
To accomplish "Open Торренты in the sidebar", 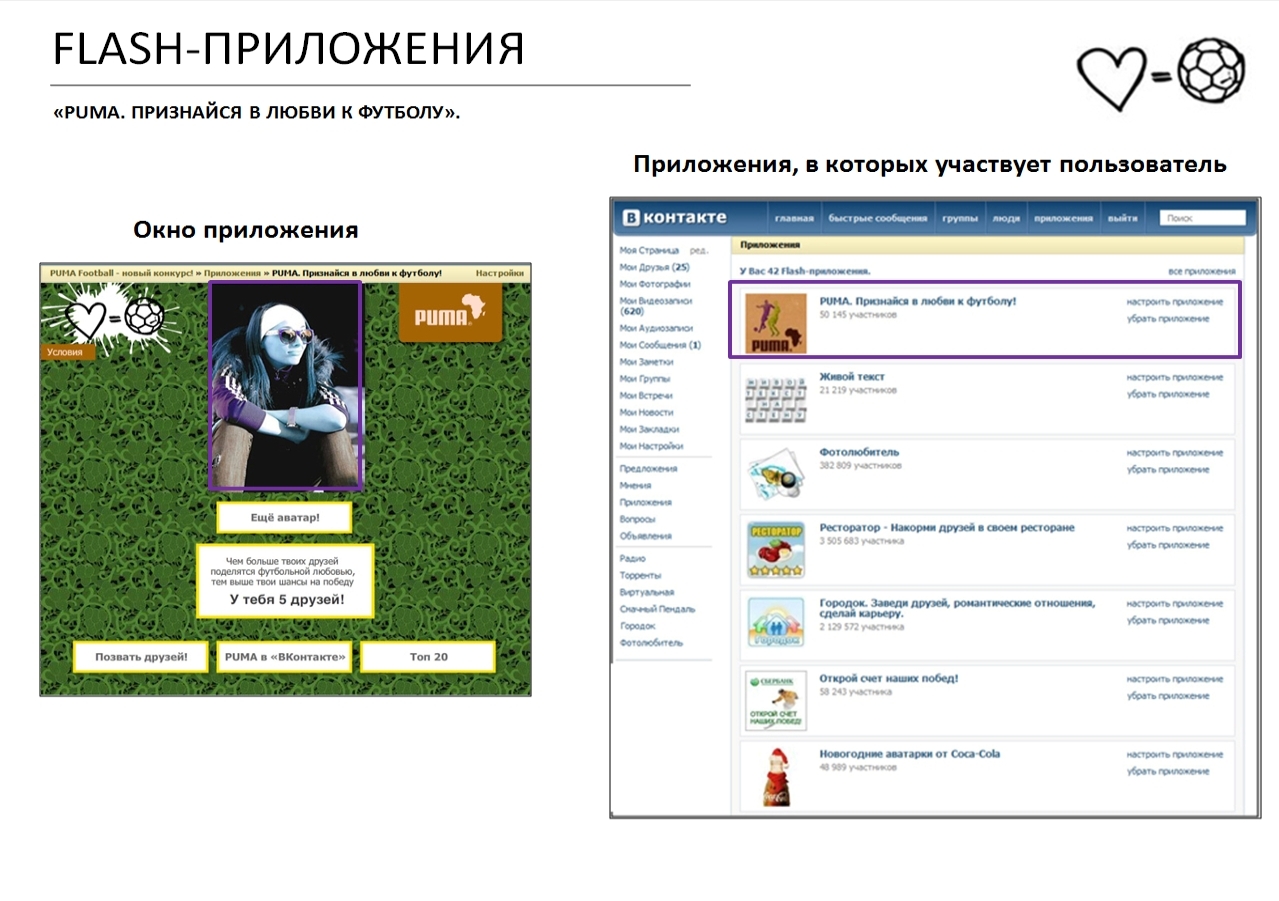I will [x=640, y=575].
